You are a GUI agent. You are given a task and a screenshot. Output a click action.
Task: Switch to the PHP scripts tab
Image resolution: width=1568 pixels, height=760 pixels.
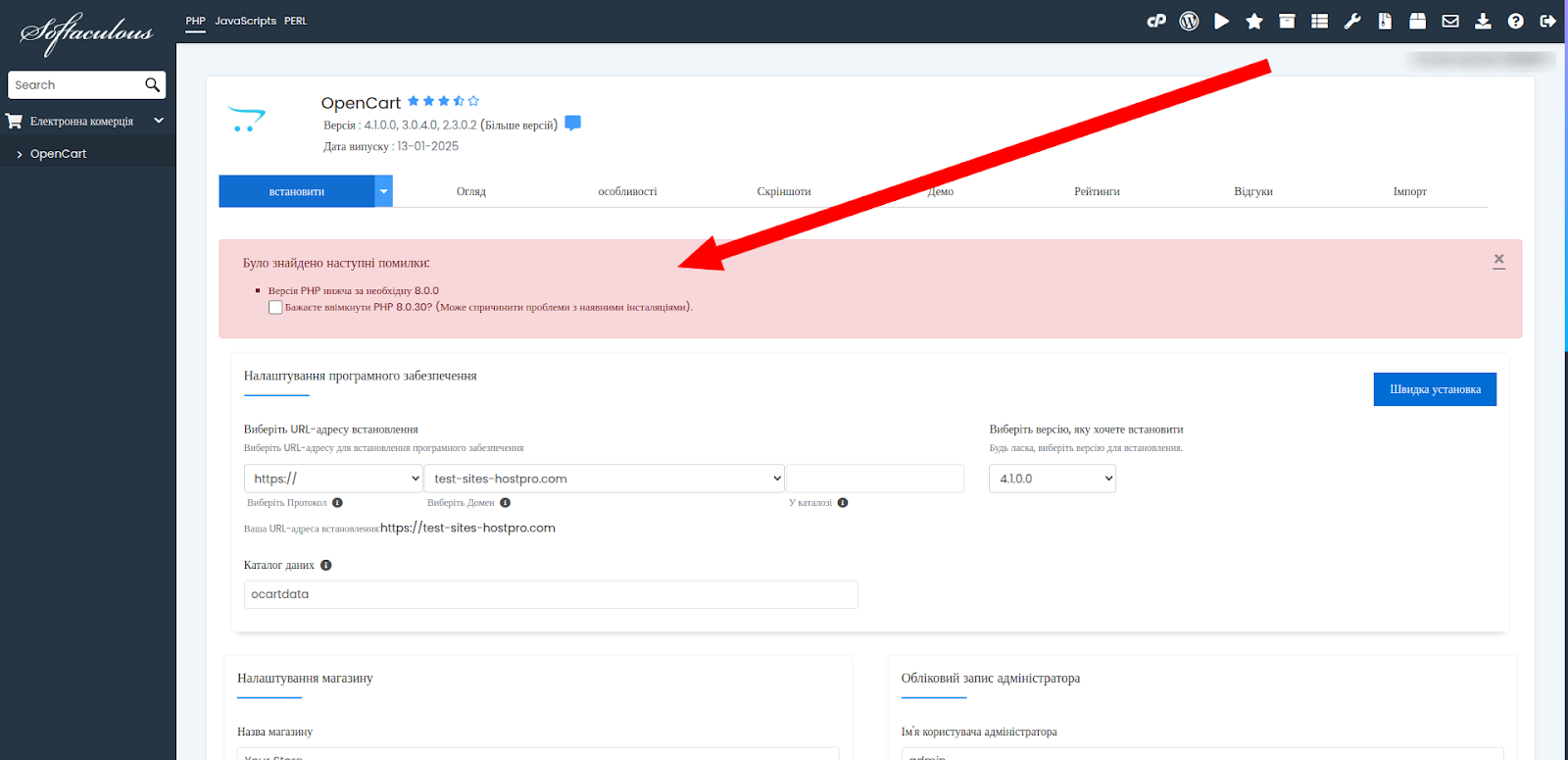pyautogui.click(x=196, y=21)
